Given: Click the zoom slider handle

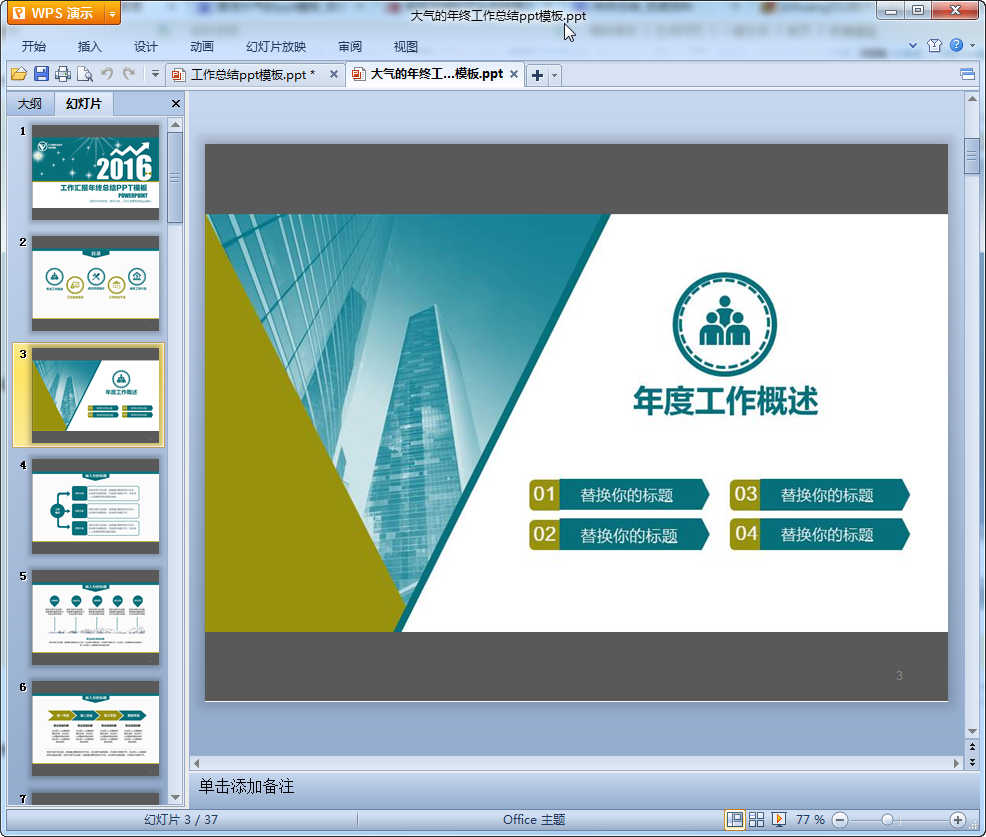Looking at the screenshot, I should click(887, 819).
